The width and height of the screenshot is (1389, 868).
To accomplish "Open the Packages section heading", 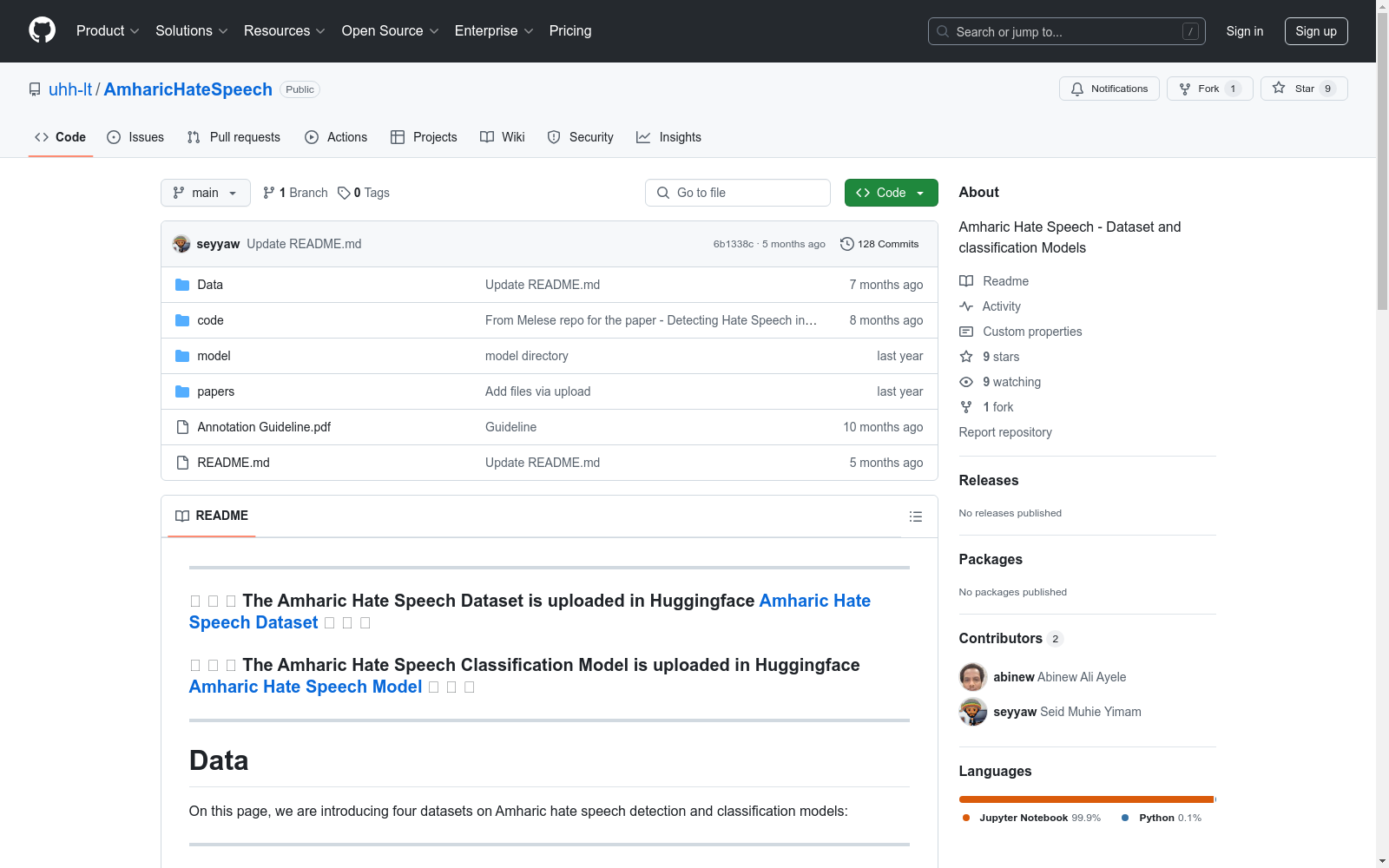I will click(991, 560).
